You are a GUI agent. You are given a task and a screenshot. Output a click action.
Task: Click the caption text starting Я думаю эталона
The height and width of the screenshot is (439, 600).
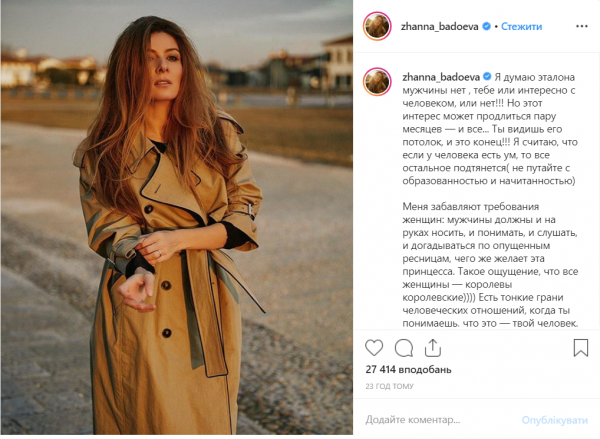tap(490, 129)
